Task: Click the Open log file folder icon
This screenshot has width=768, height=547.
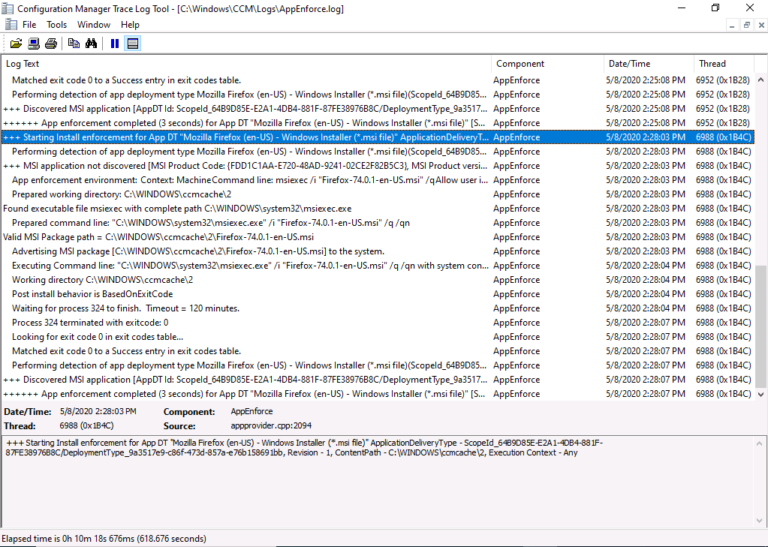Action: pyautogui.click(x=16, y=43)
